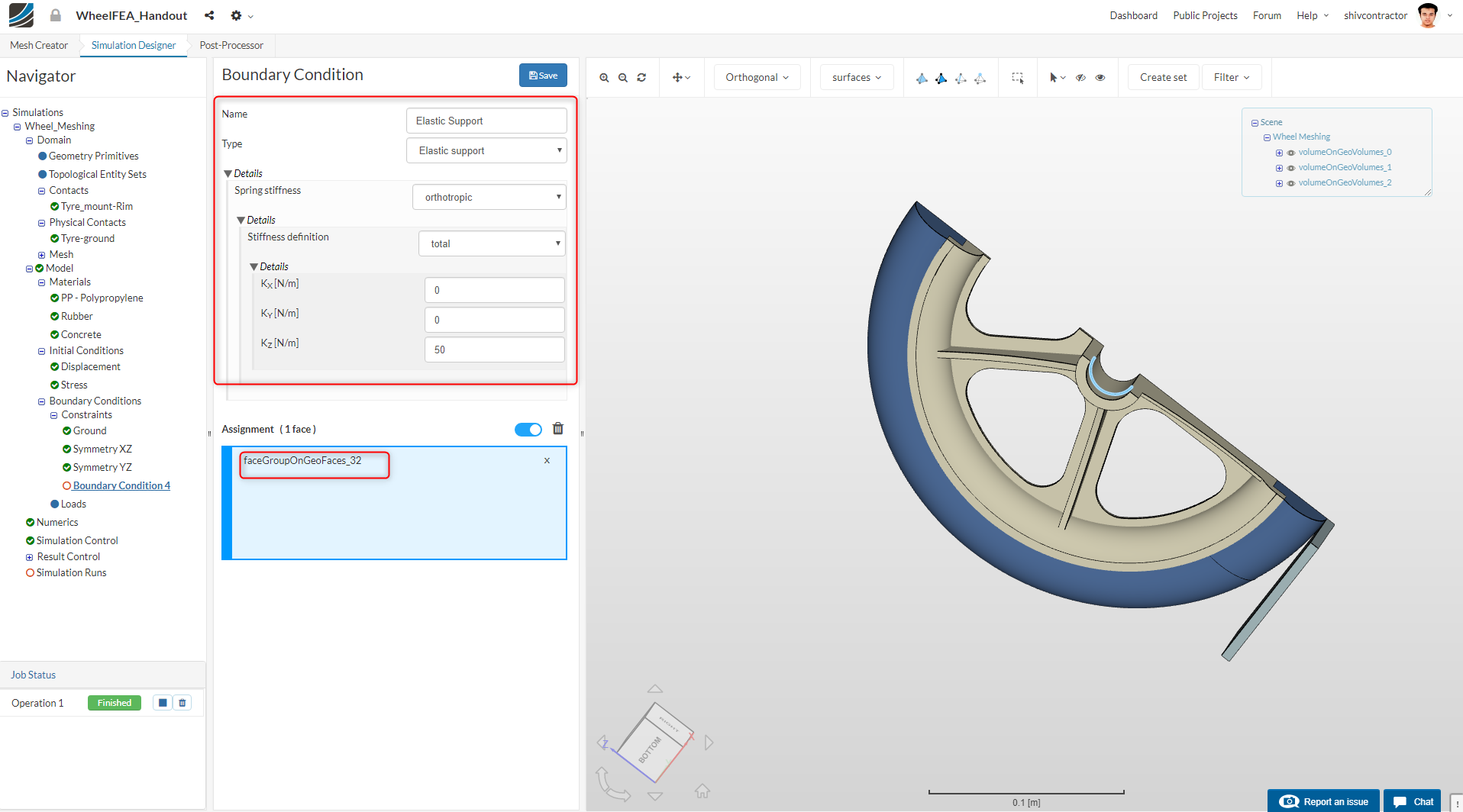Click the share icon next to project name
The height and width of the screenshot is (812, 1463).
click(x=209, y=15)
